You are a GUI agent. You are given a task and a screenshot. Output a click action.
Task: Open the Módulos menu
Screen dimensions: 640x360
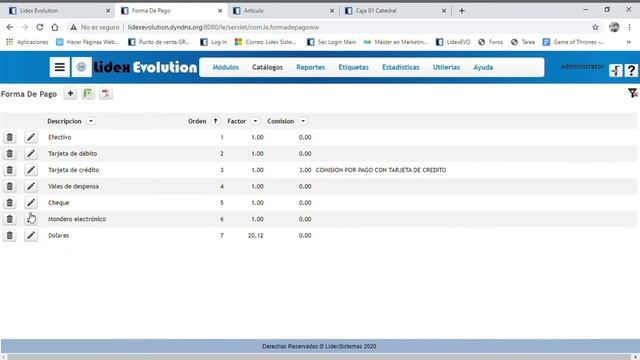(226, 67)
